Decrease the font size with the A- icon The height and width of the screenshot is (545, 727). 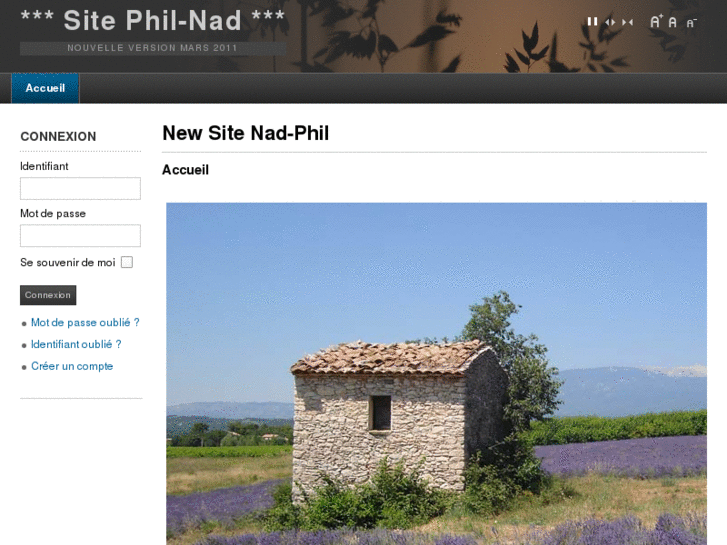(691, 23)
